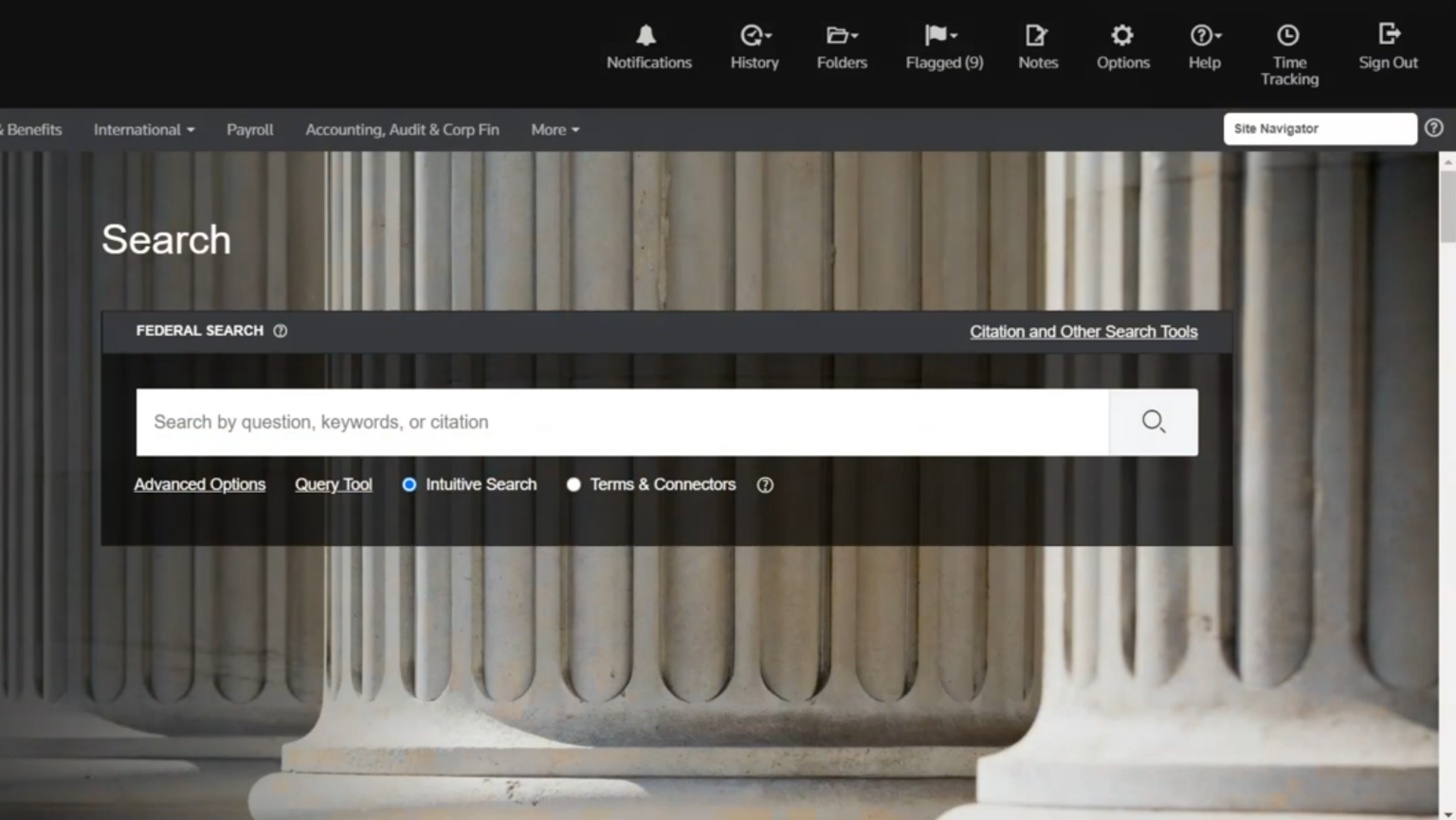The height and width of the screenshot is (820, 1456).
Task: Expand the International menu dropdown
Action: [144, 130]
